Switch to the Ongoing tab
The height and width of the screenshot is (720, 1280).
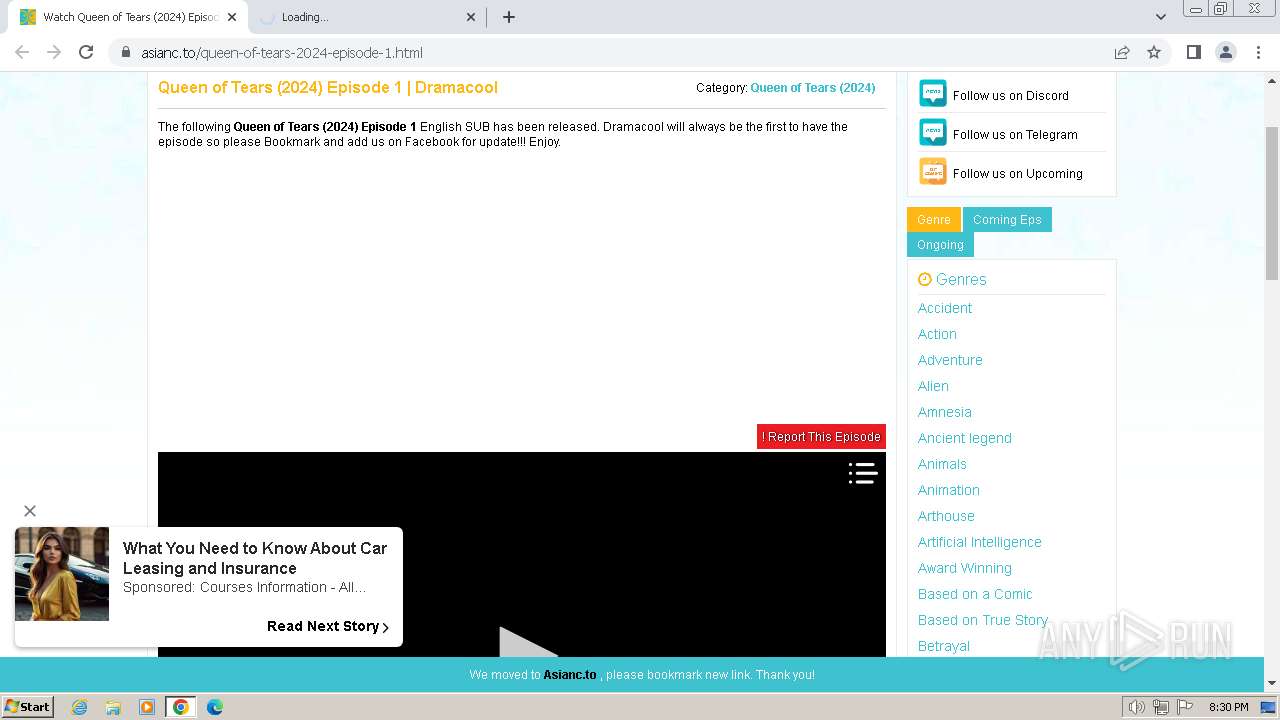pyautogui.click(x=940, y=245)
